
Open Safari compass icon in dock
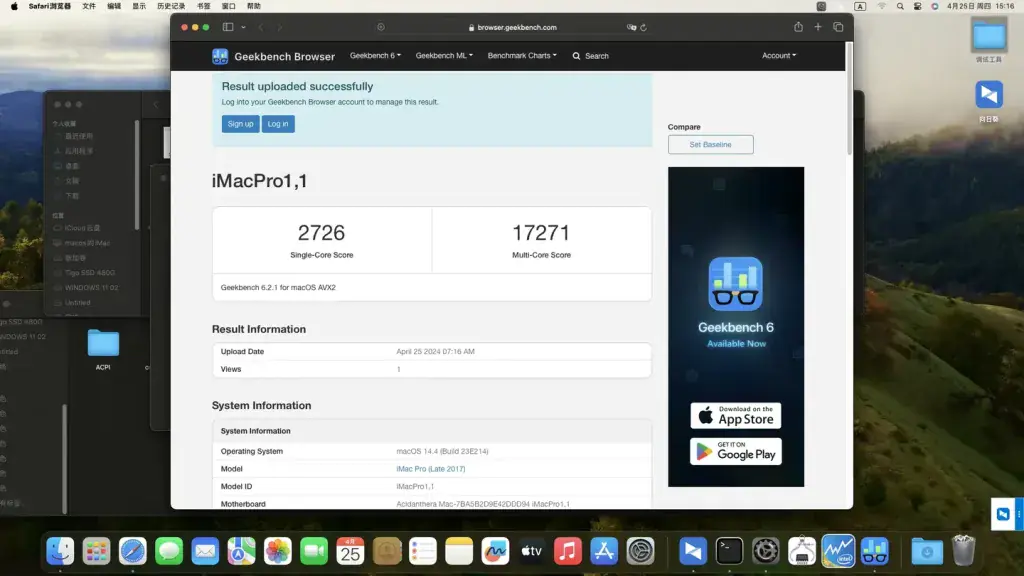click(133, 551)
